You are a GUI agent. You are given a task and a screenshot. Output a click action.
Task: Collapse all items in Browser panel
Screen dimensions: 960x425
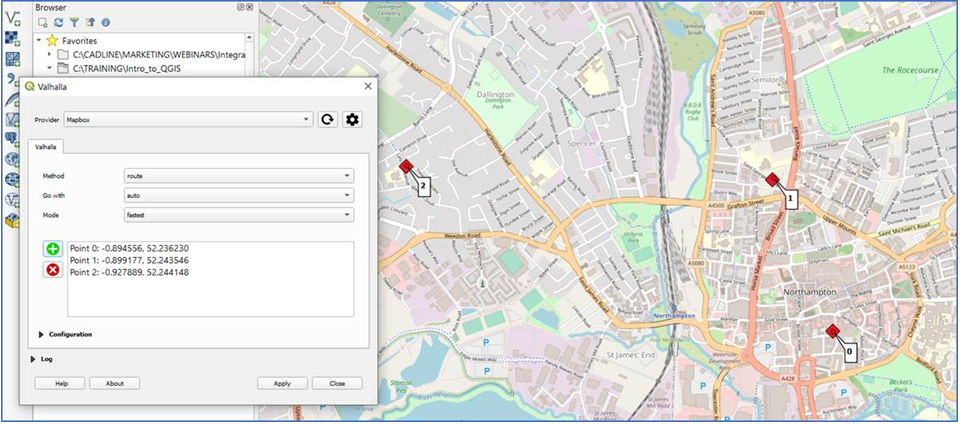90,22
